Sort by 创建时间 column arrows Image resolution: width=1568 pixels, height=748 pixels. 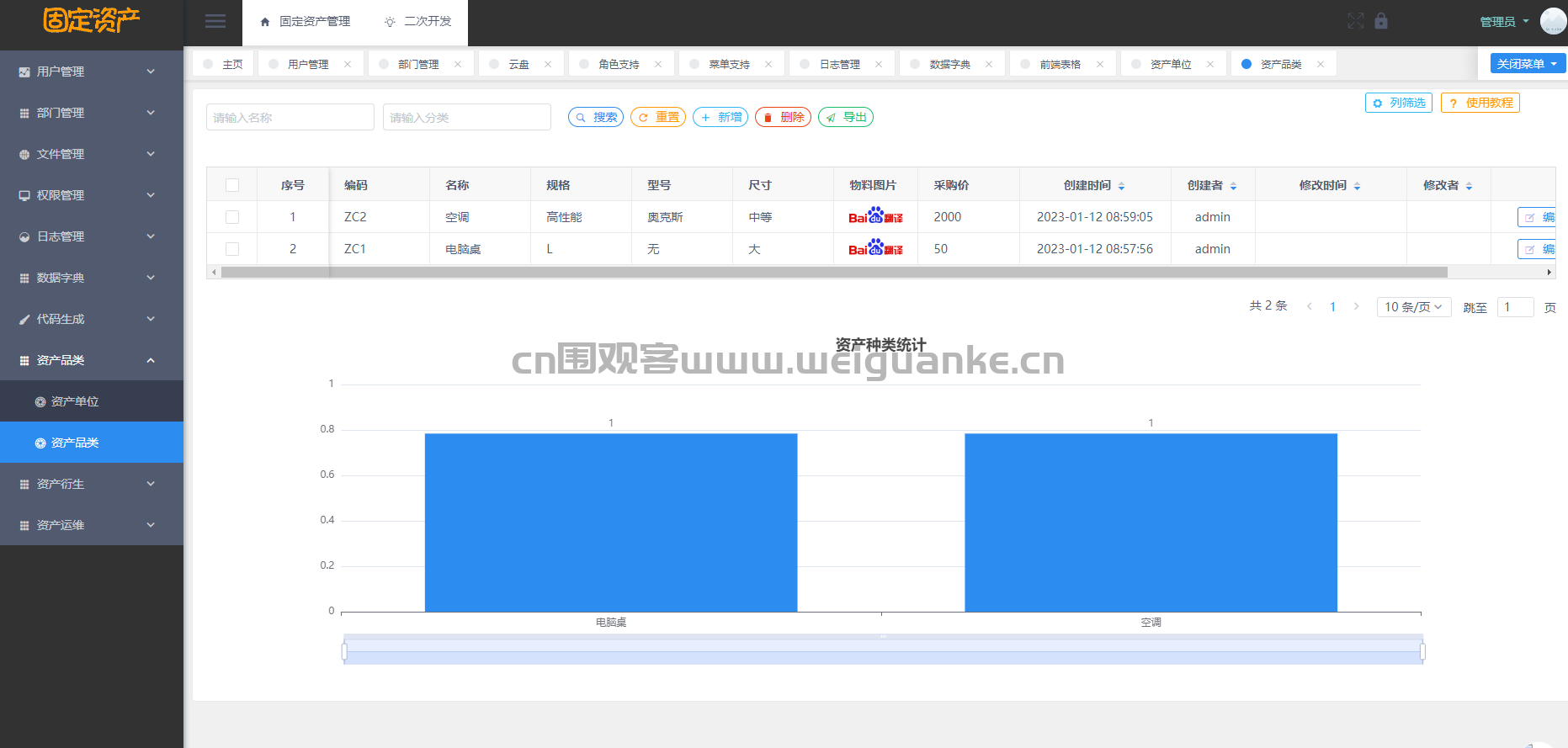[1121, 186]
